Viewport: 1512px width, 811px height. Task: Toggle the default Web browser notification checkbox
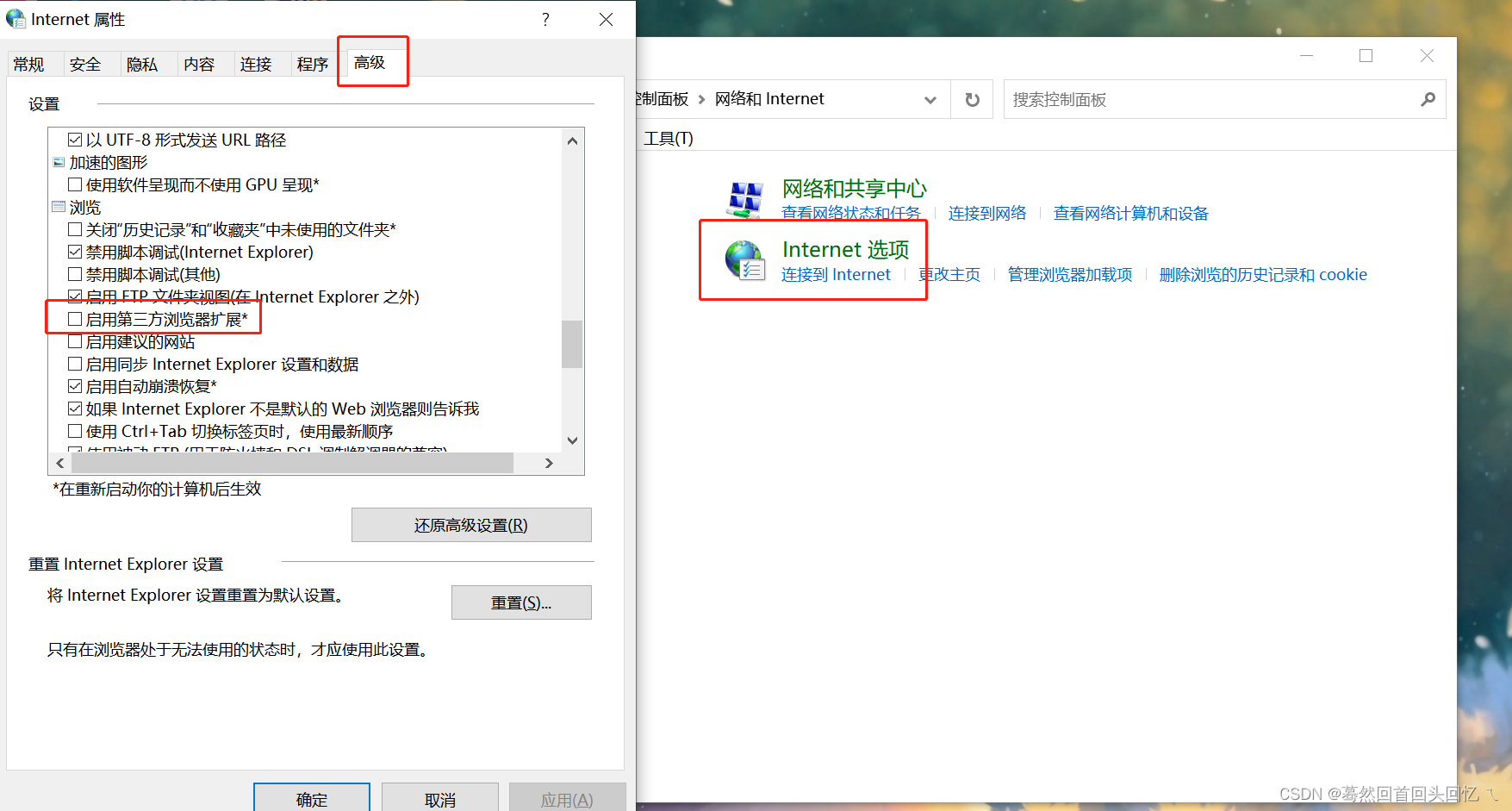click(x=75, y=409)
